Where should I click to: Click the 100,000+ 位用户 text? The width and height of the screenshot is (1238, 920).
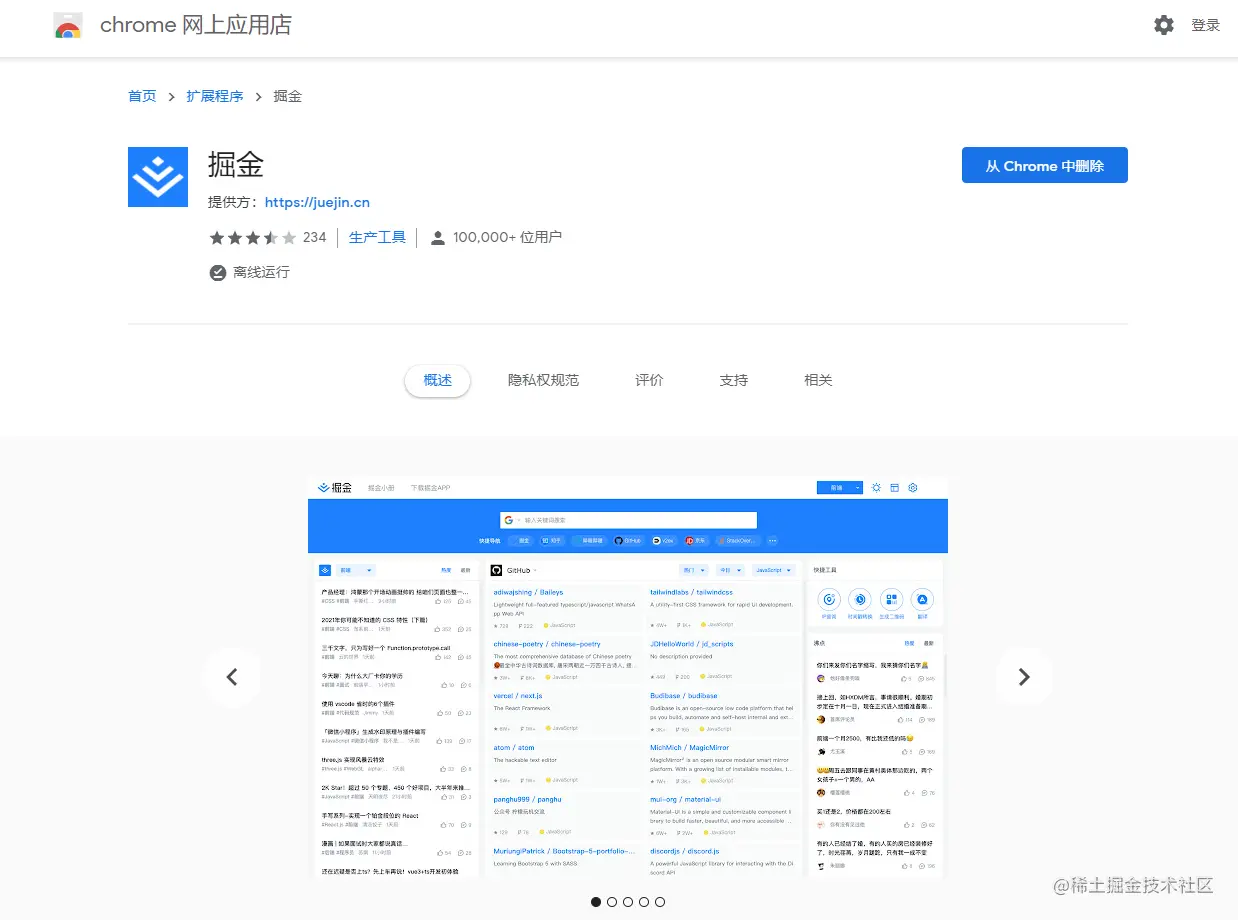click(x=507, y=237)
